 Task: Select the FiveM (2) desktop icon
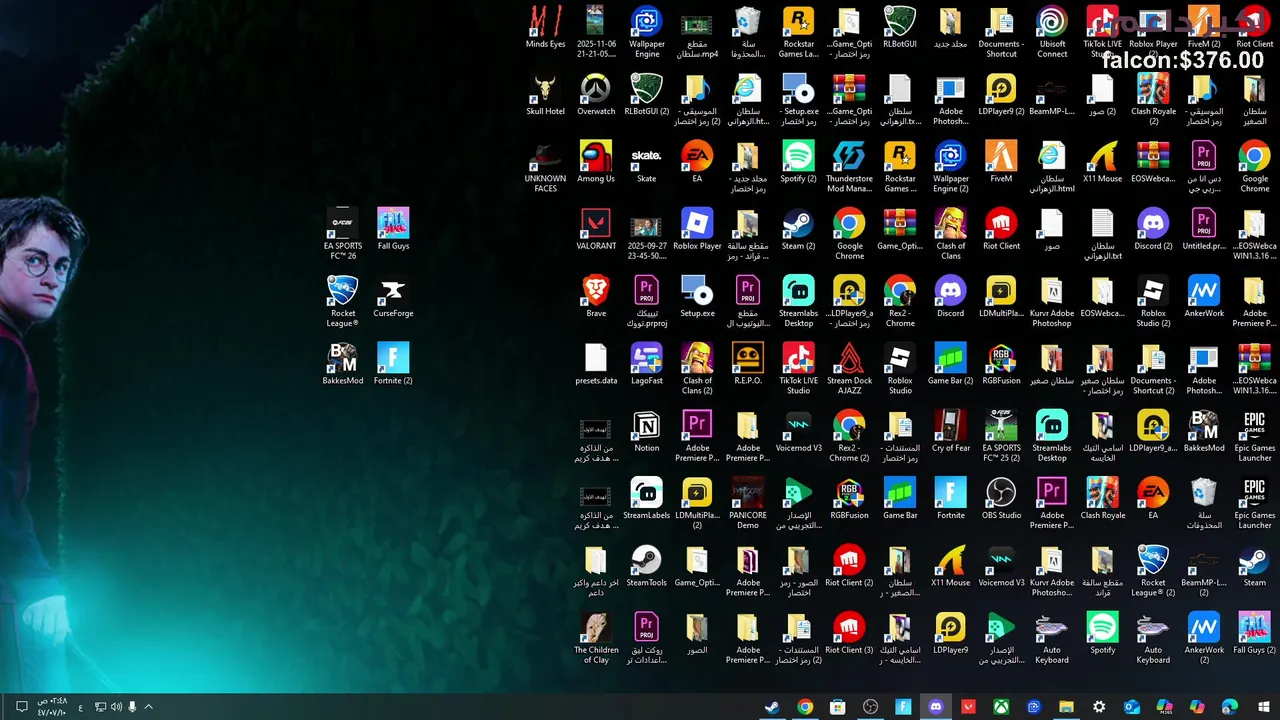[x=1204, y=28]
